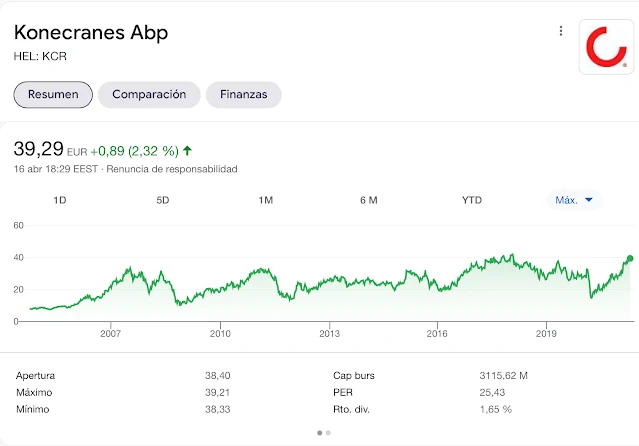The image size is (639, 446).
Task: Click the Mínimo value 38,33
Action: (218, 409)
